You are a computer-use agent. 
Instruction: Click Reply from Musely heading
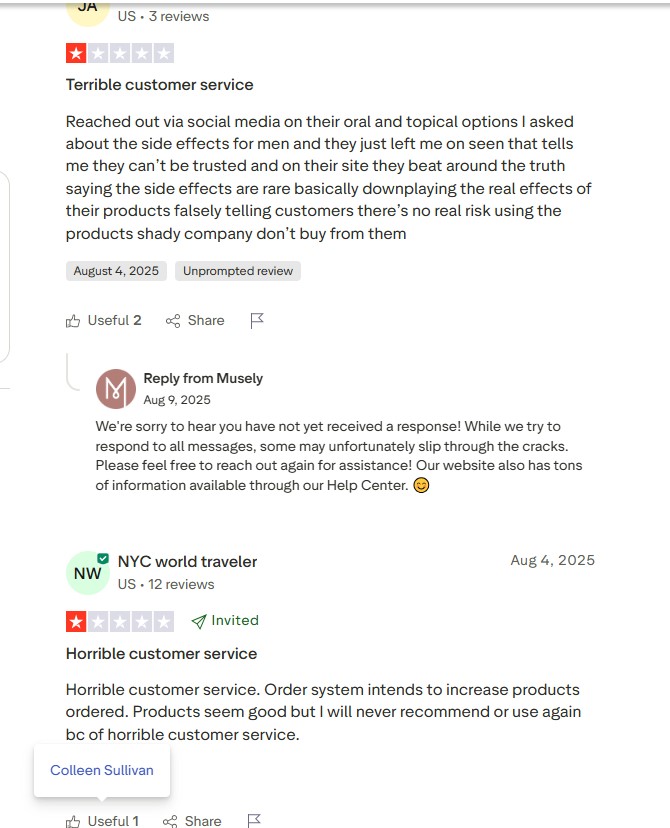pyautogui.click(x=203, y=378)
